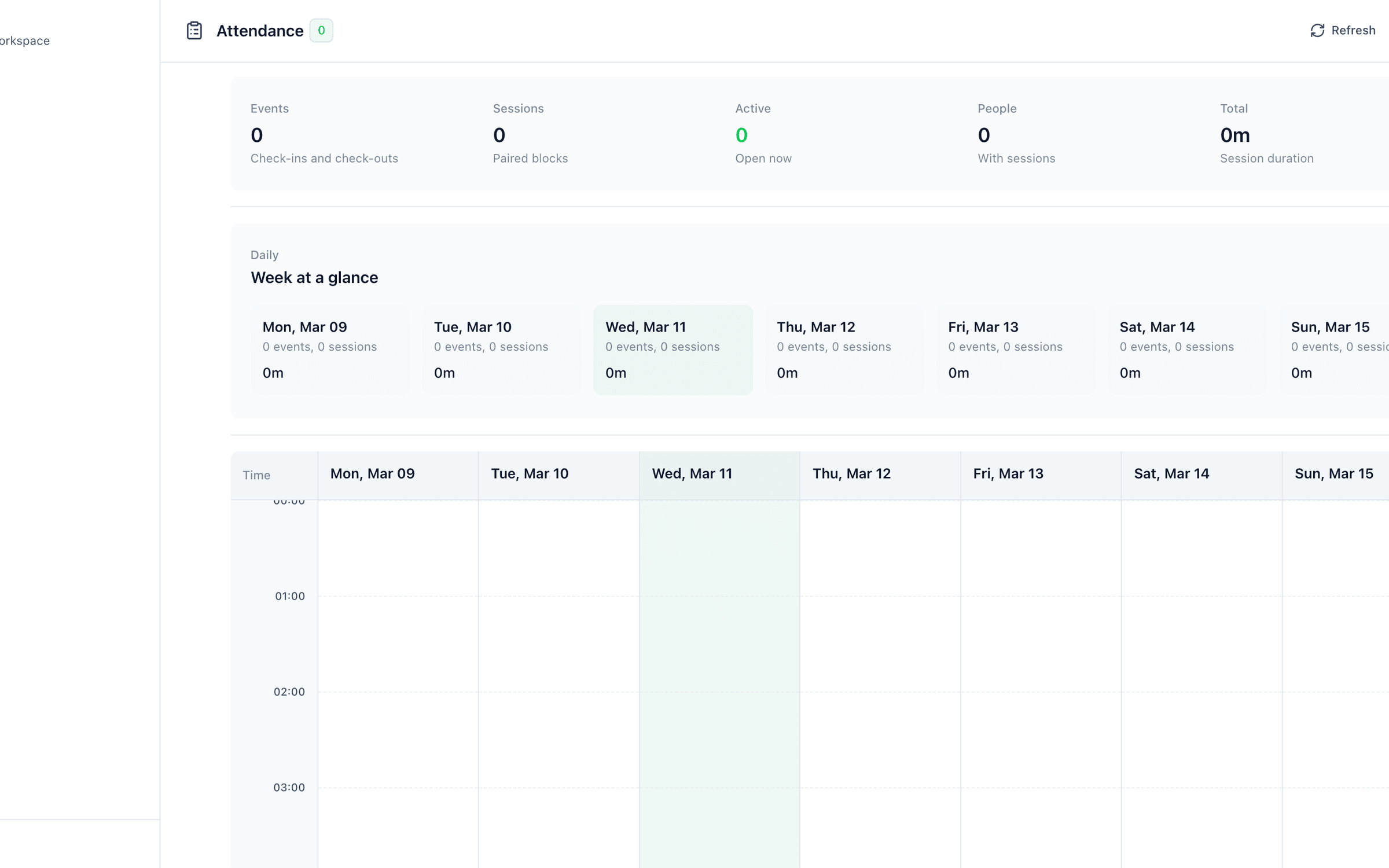Screen dimensions: 1389x868
Task: Click the People with sessions stat
Action: (x=1016, y=133)
